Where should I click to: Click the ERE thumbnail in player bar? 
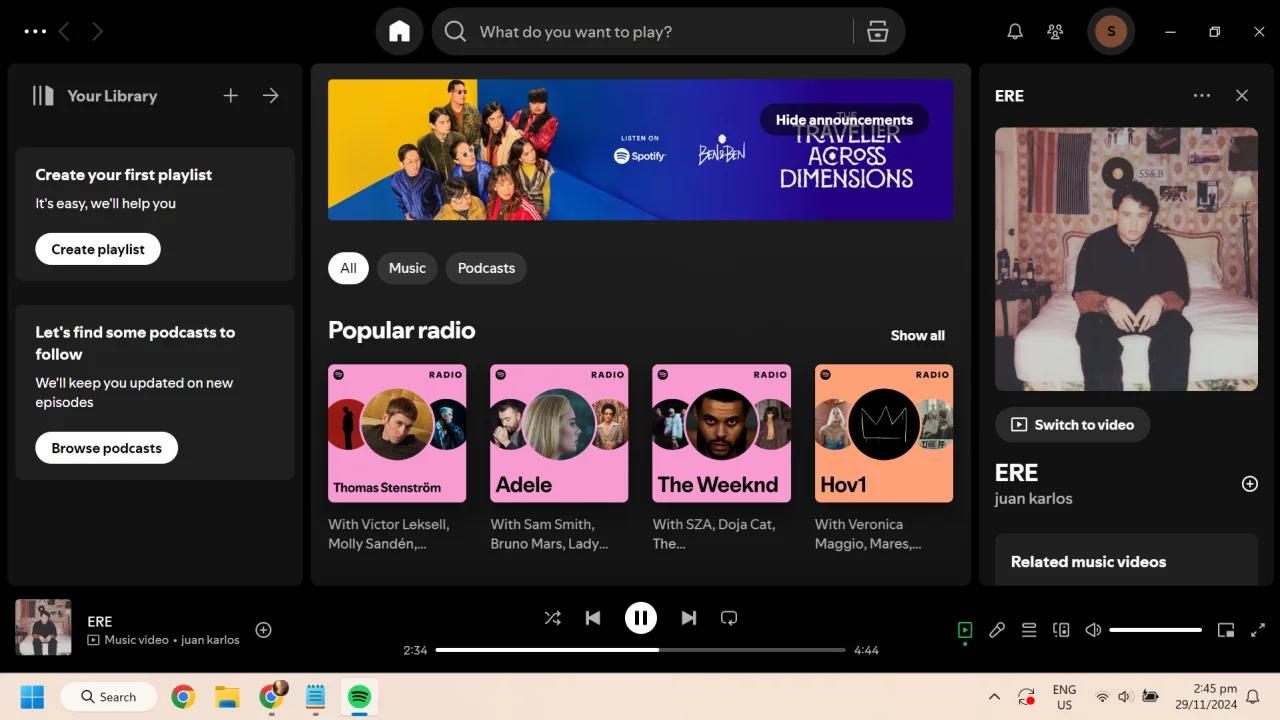[x=43, y=627]
